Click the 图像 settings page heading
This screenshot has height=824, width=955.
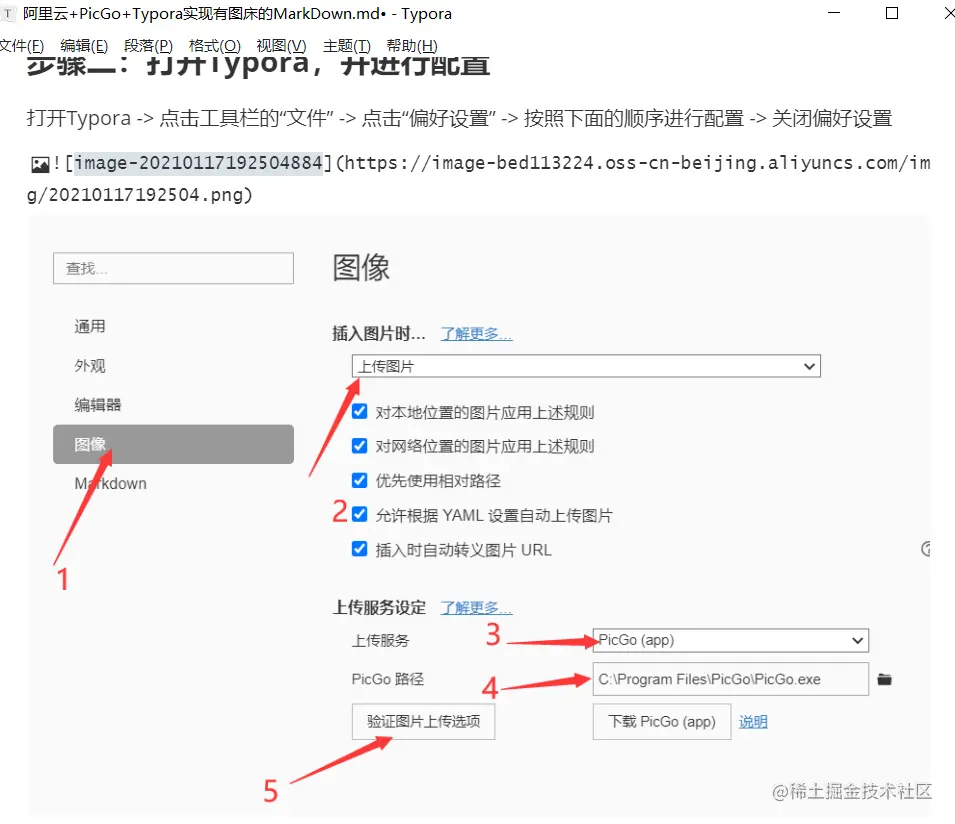click(x=361, y=268)
